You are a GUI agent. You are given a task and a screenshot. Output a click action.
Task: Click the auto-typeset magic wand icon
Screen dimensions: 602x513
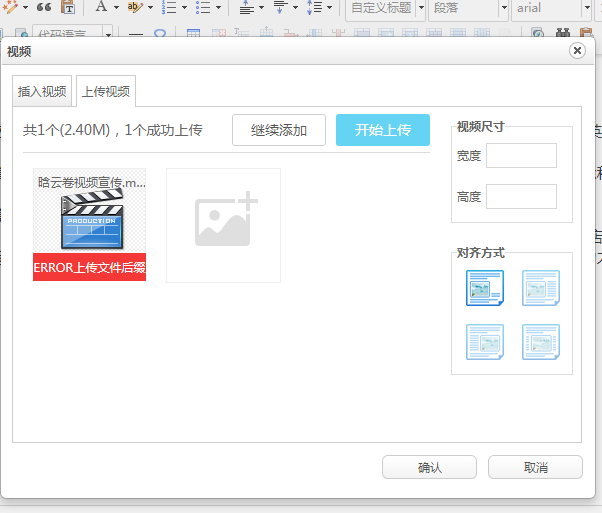click(x=10, y=7)
